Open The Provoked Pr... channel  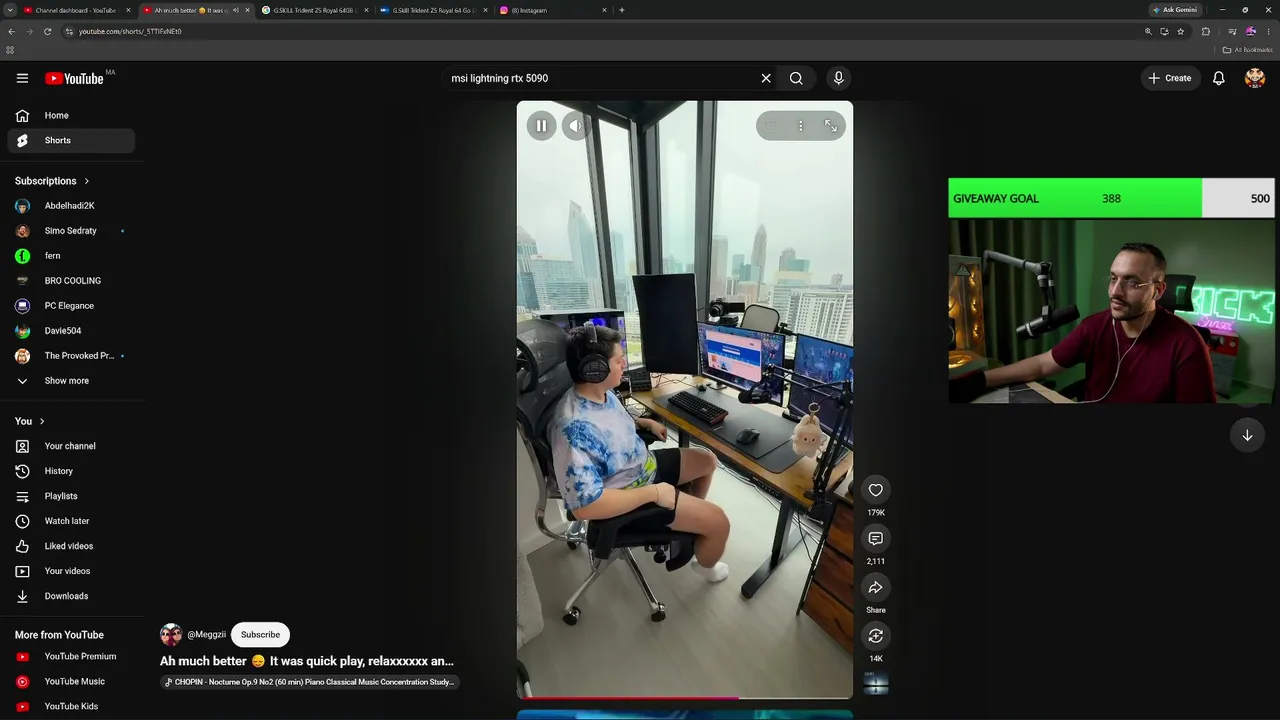click(71, 356)
